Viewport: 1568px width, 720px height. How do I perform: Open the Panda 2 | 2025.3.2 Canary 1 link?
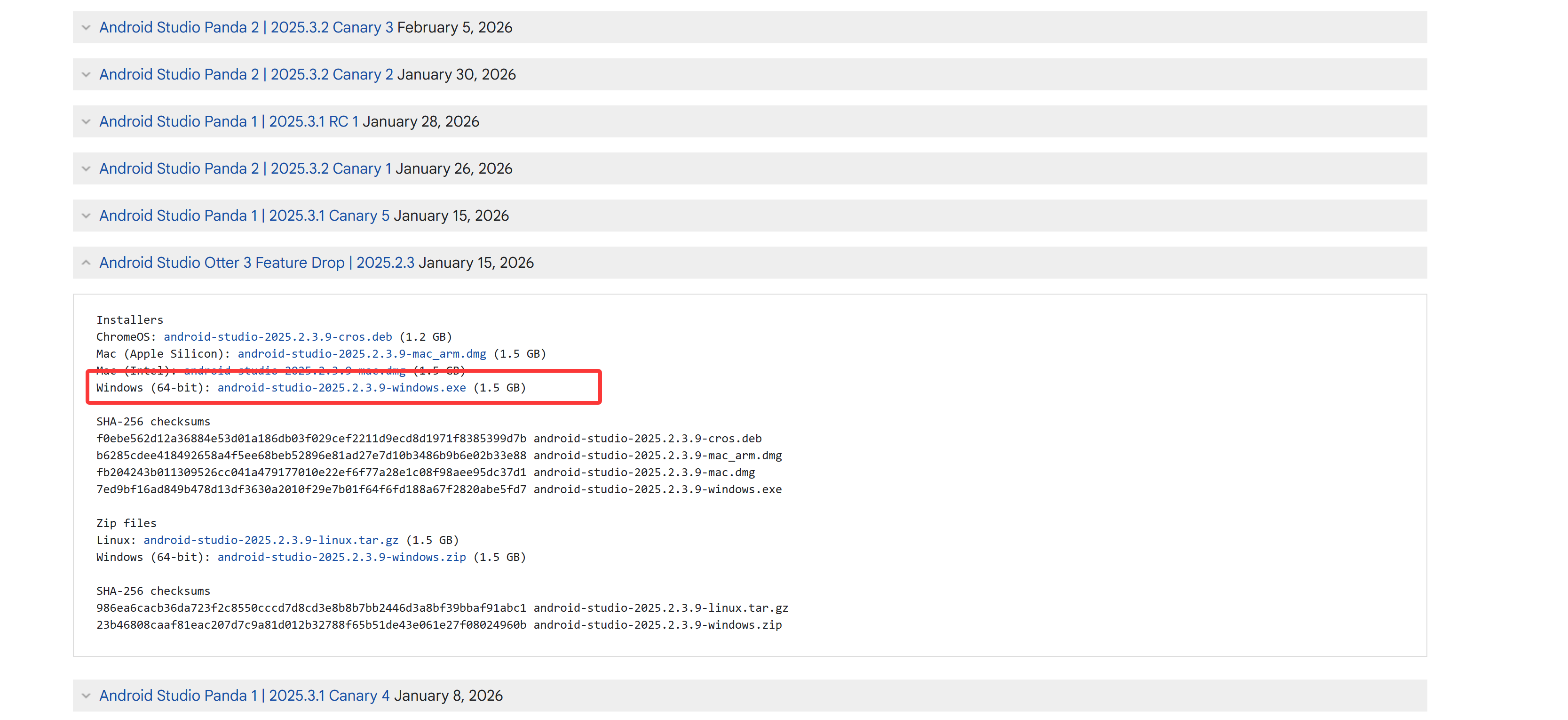click(x=245, y=169)
